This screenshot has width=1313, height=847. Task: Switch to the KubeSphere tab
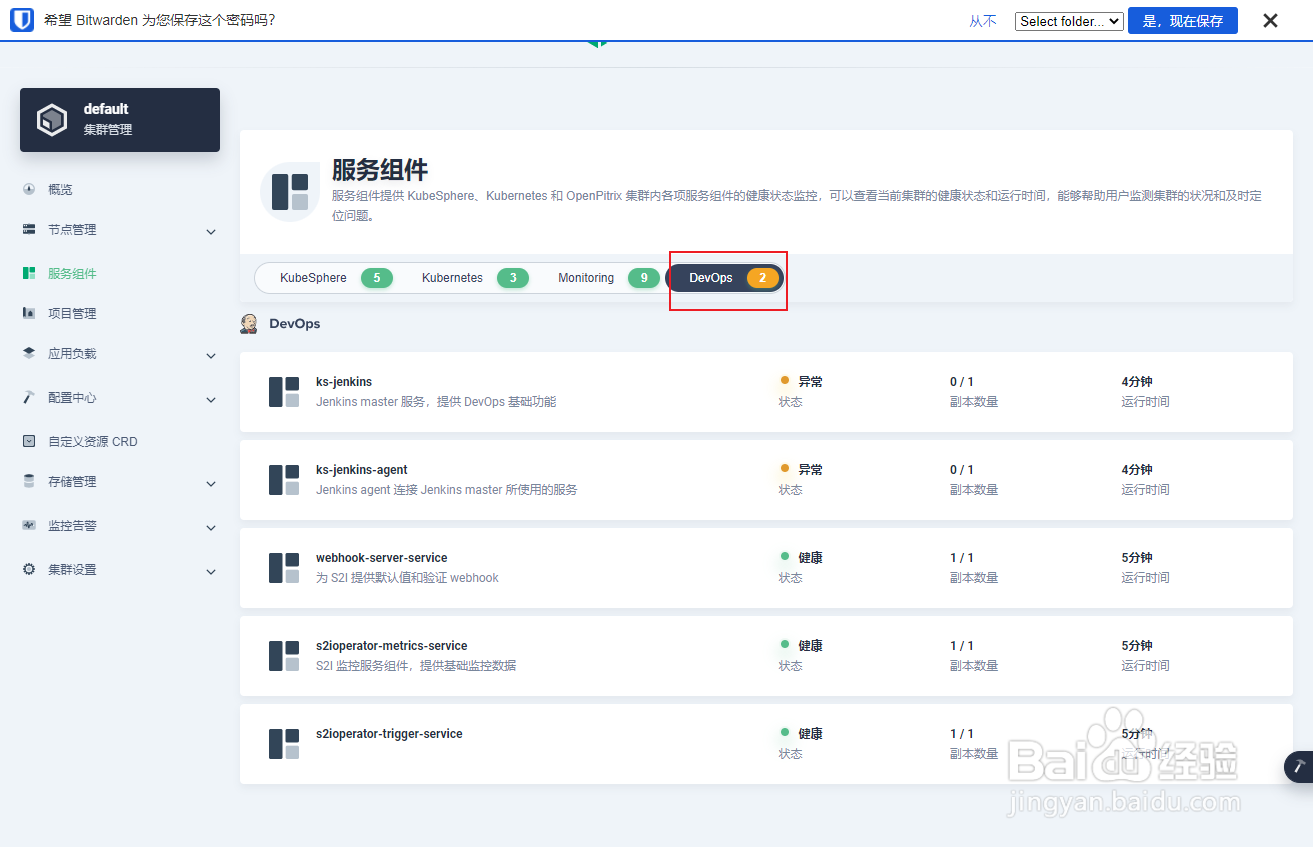tap(327, 278)
